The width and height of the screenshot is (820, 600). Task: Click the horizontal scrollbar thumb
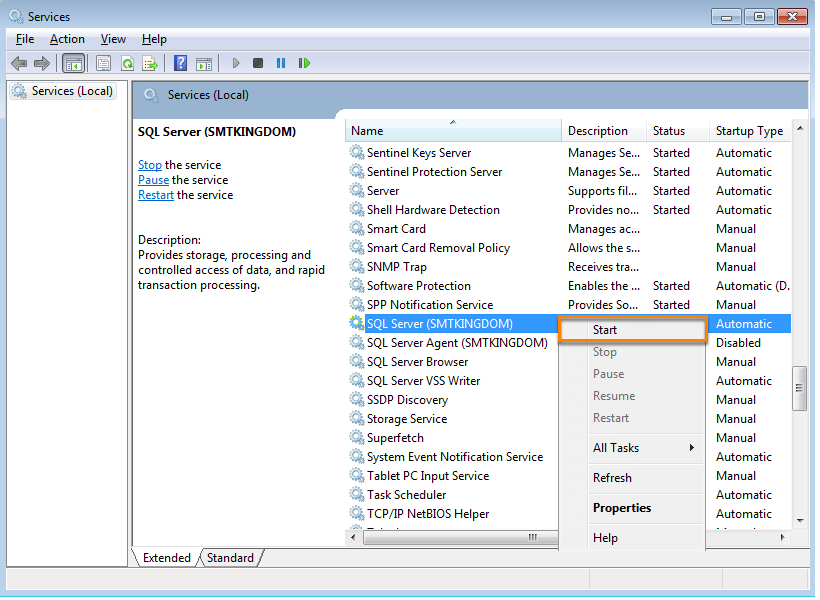[x=463, y=540]
